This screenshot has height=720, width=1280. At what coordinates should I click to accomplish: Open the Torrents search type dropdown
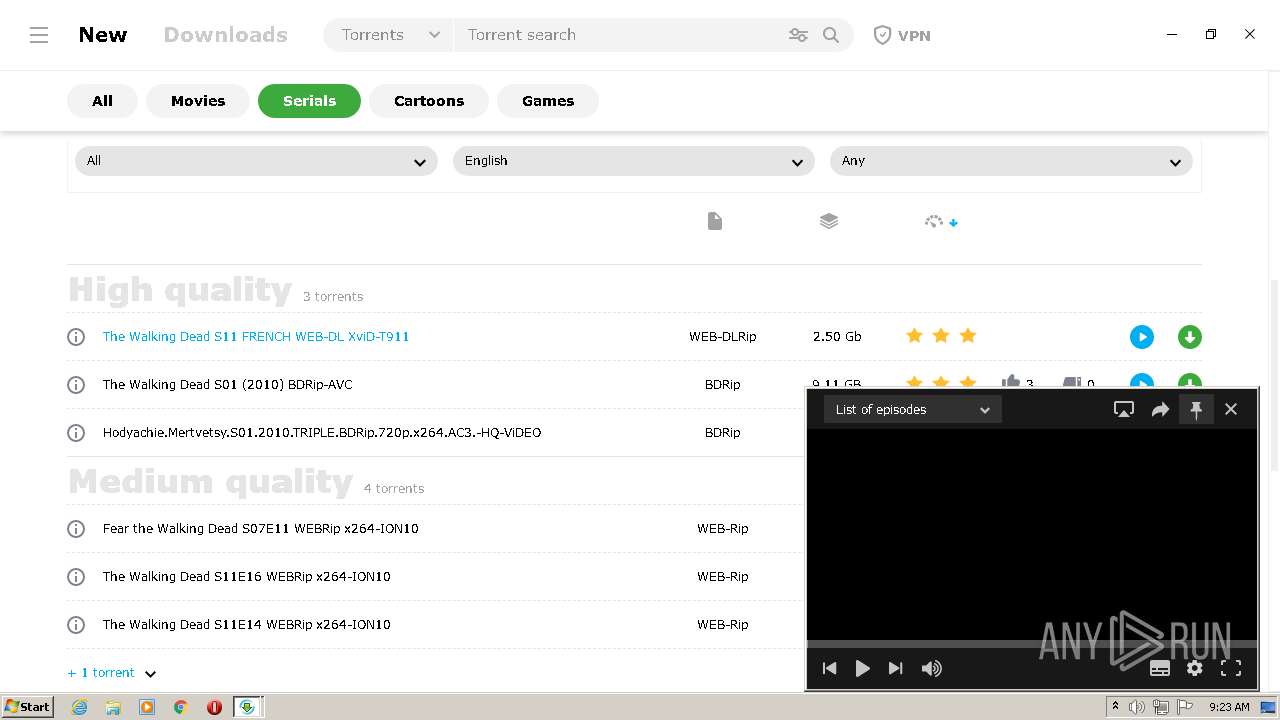pyautogui.click(x=389, y=35)
